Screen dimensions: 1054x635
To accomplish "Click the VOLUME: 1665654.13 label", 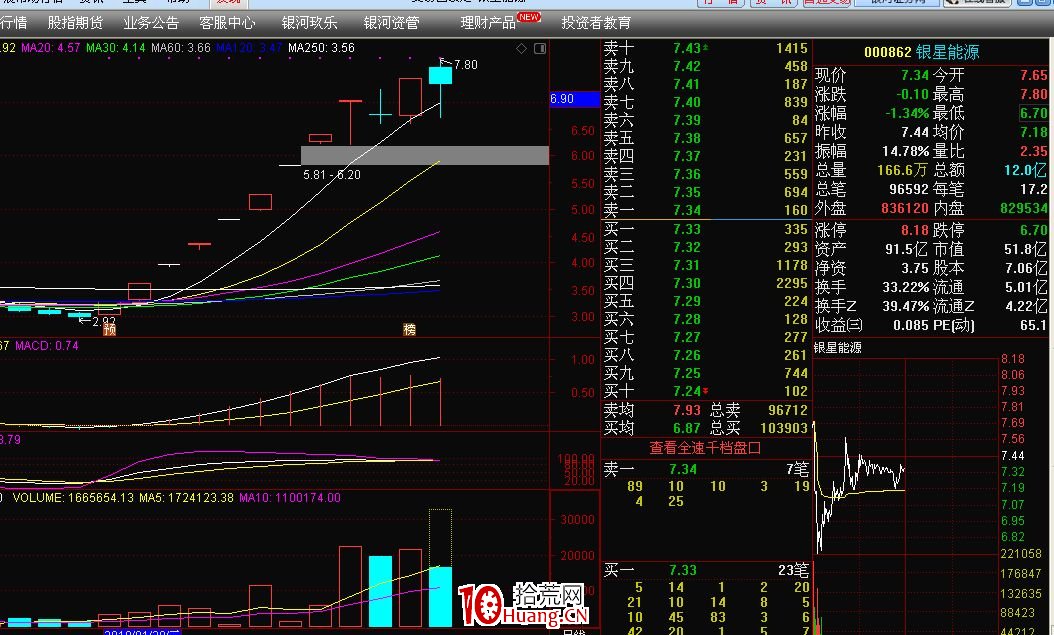I will 75,498.
